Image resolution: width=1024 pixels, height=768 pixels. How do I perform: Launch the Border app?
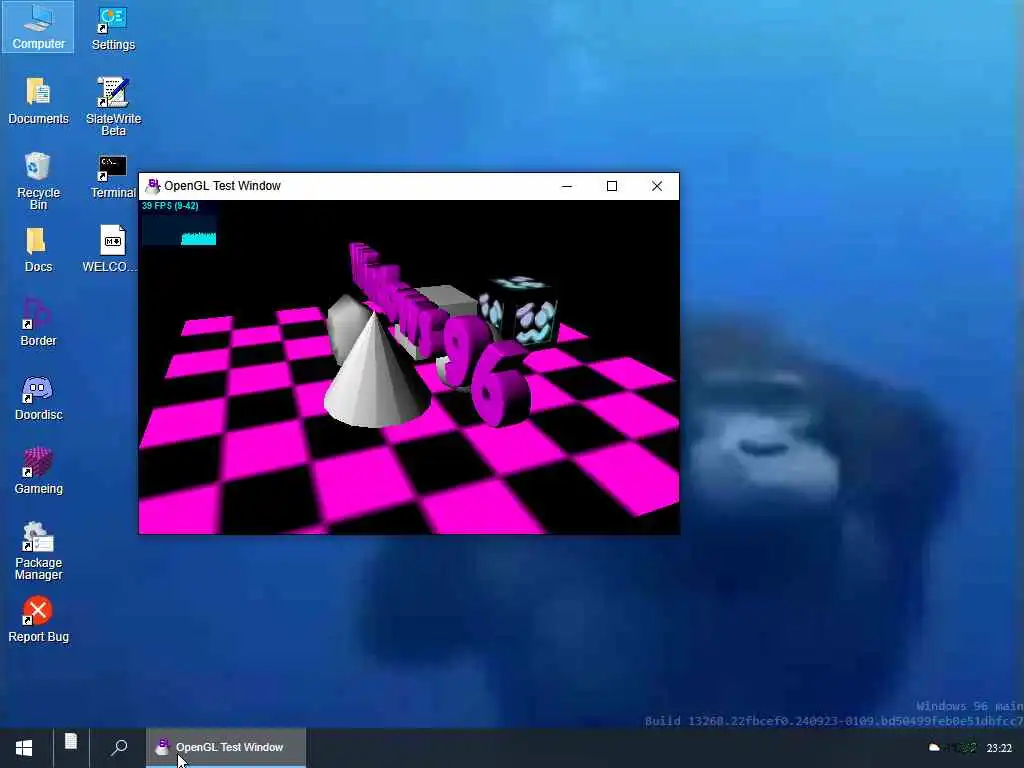coord(38,323)
